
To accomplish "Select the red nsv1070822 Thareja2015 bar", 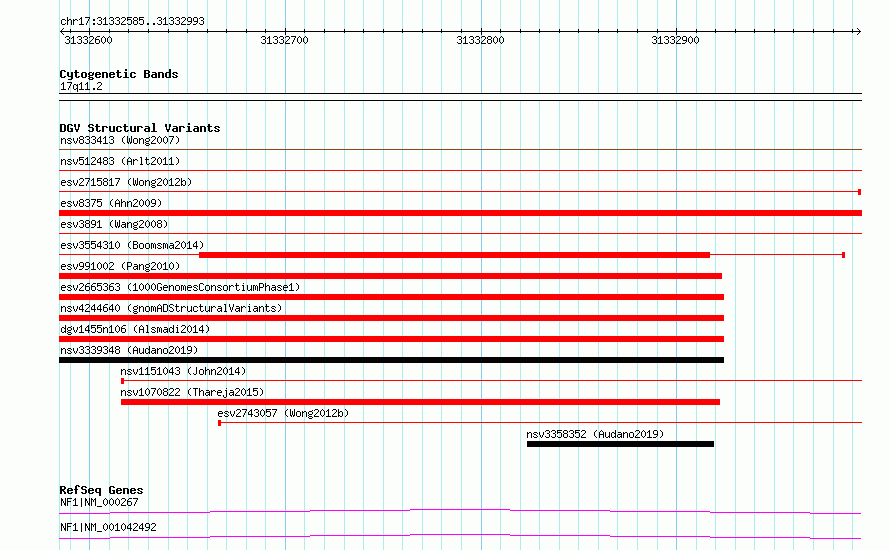I will 421,402.
